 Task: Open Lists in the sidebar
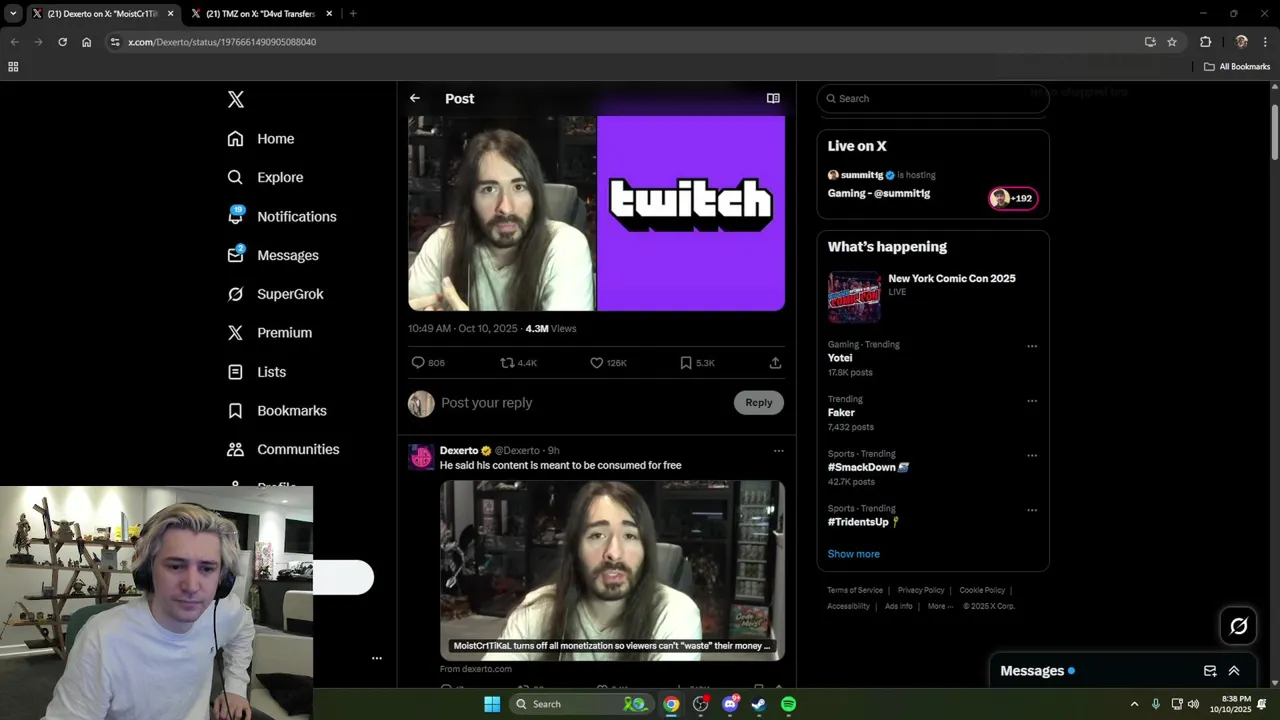(256, 372)
